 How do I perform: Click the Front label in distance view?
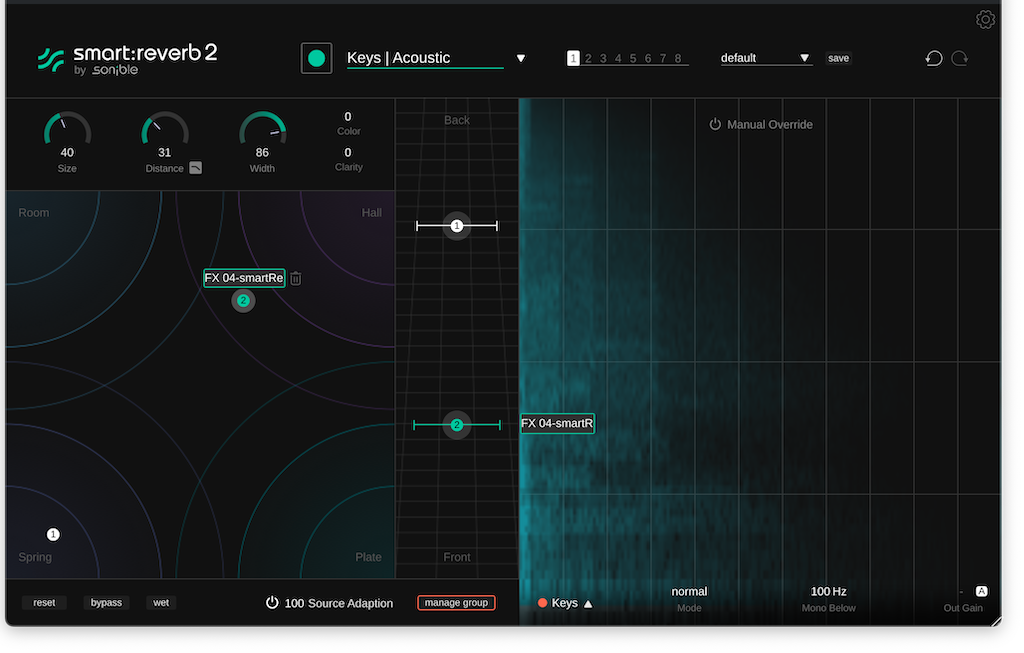(x=456, y=557)
